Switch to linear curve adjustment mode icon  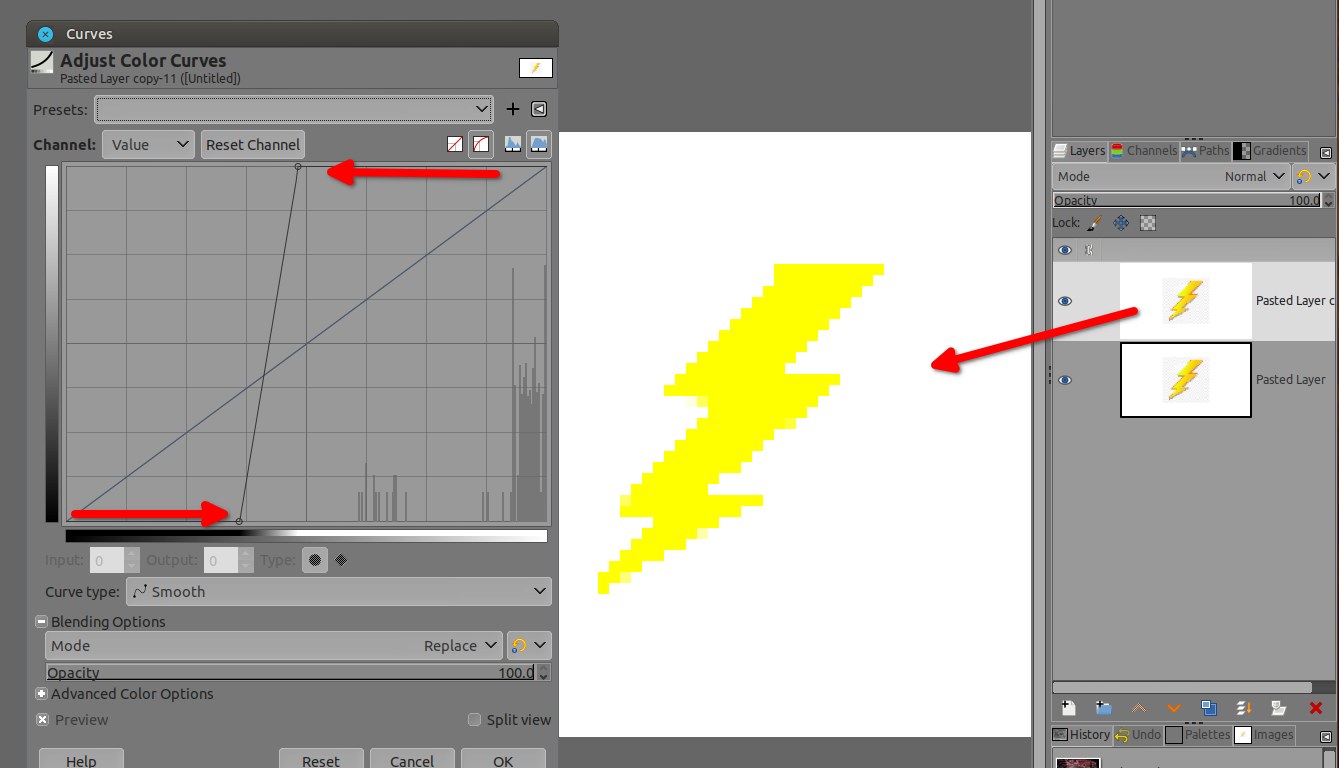tap(455, 145)
